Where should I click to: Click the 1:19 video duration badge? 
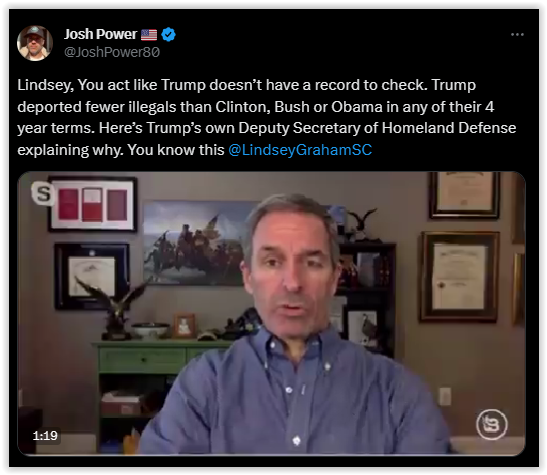pyautogui.click(x=45, y=436)
